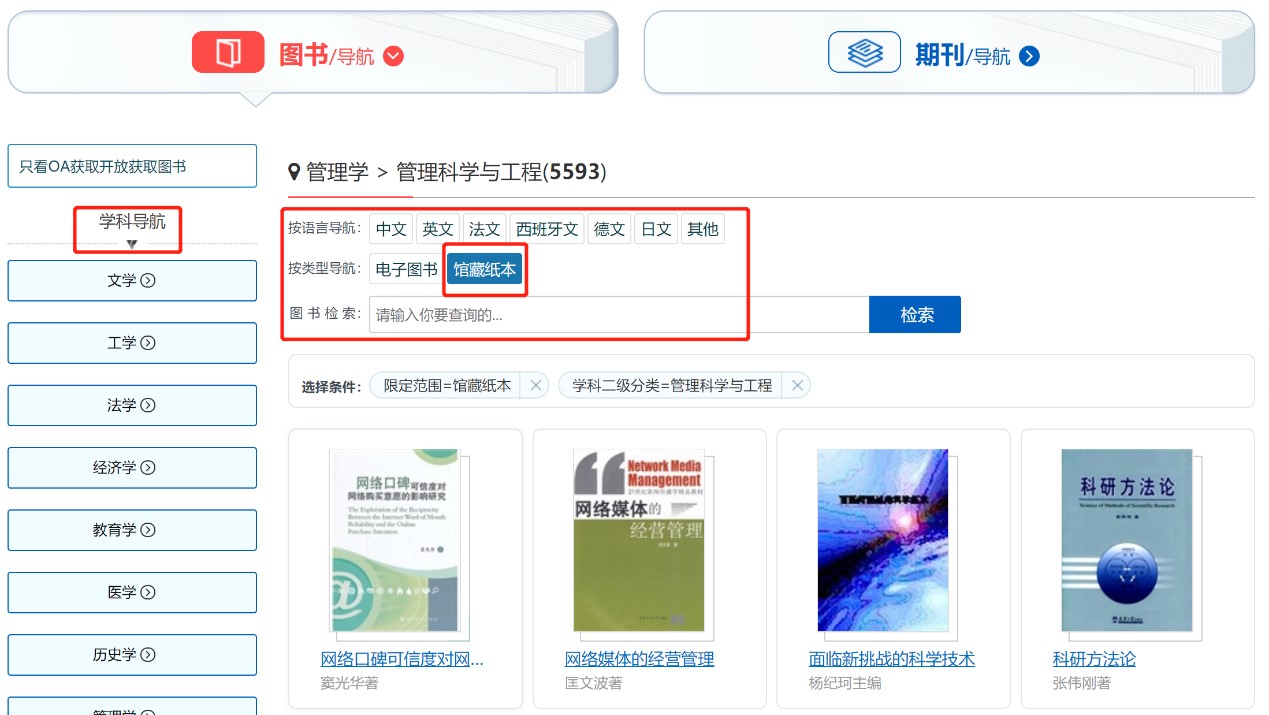The width and height of the screenshot is (1269, 715).
Task: Click author name 张伟刚著
Action: point(1082,683)
